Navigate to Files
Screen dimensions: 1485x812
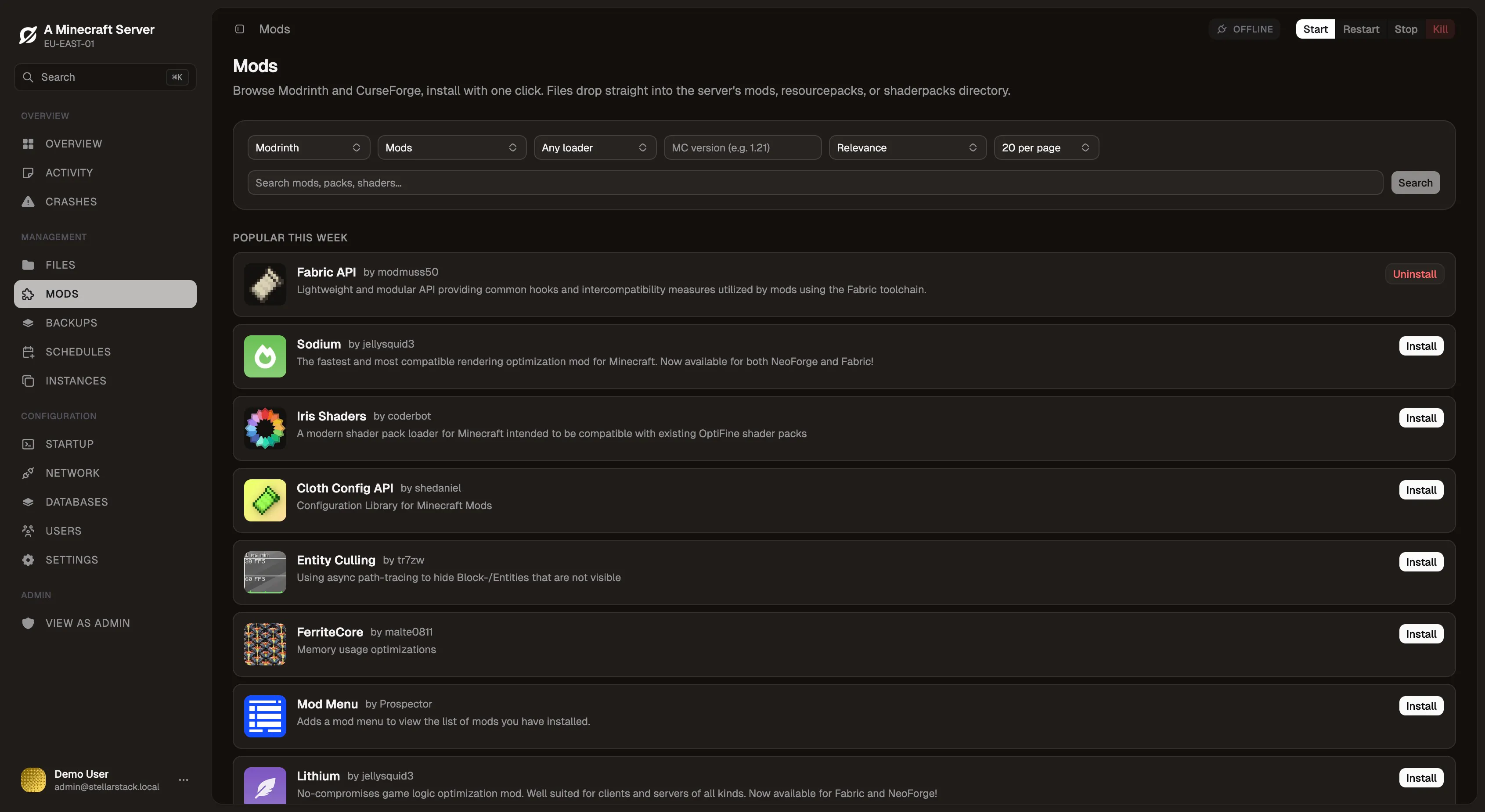point(105,265)
